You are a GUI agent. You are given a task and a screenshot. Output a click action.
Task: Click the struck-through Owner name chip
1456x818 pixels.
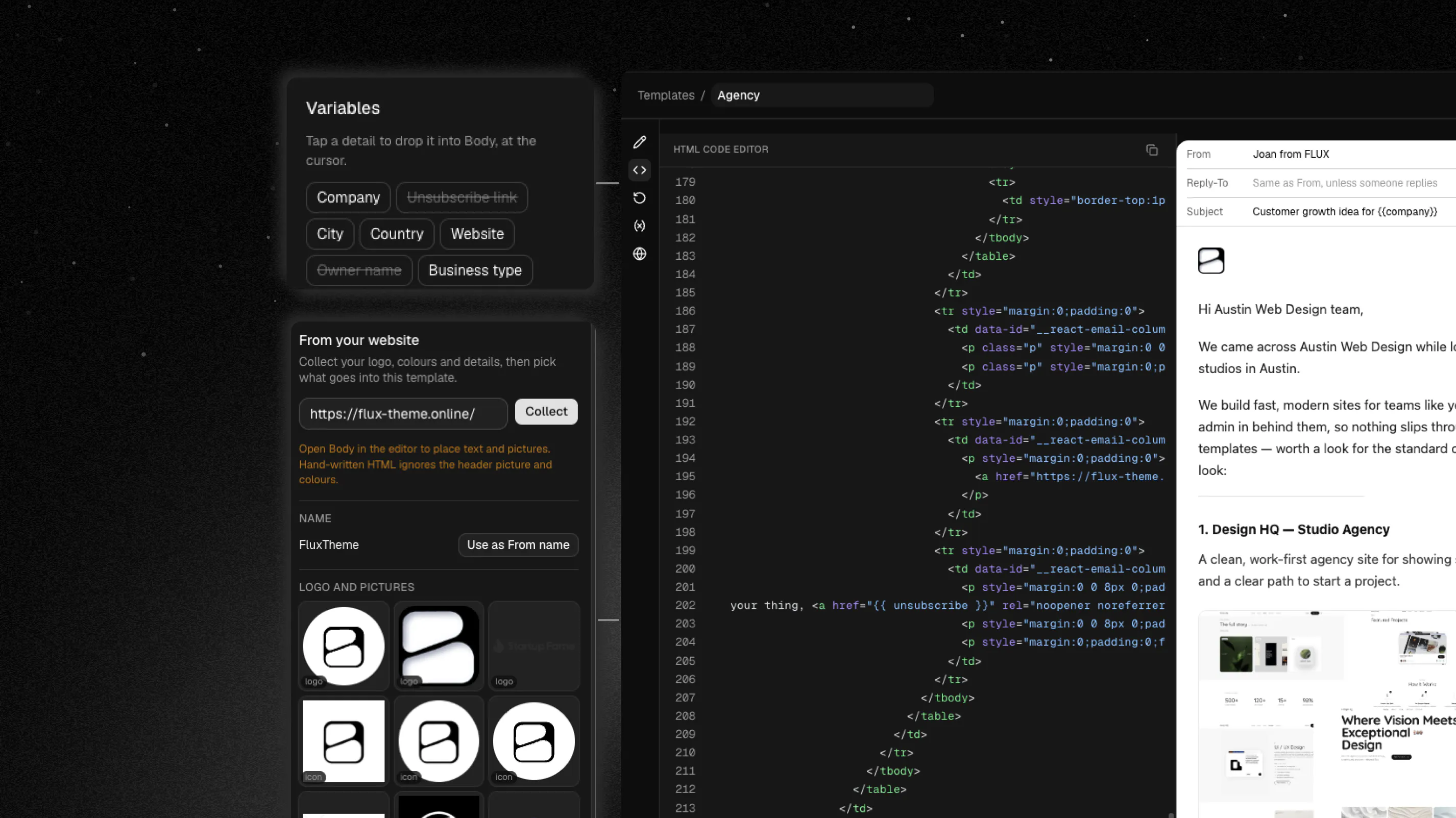coord(359,270)
